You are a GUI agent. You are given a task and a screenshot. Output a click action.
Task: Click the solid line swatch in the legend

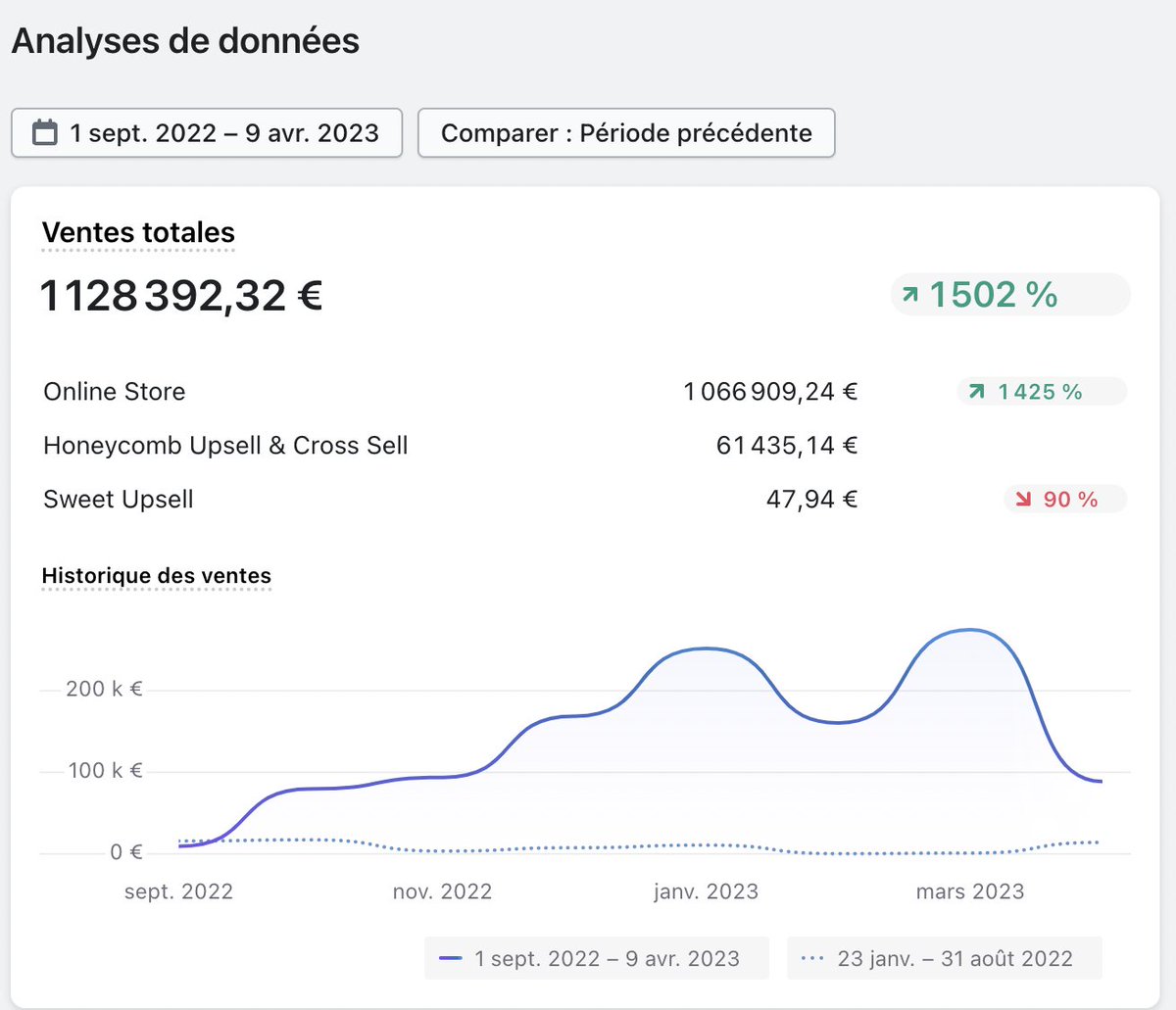click(x=451, y=958)
